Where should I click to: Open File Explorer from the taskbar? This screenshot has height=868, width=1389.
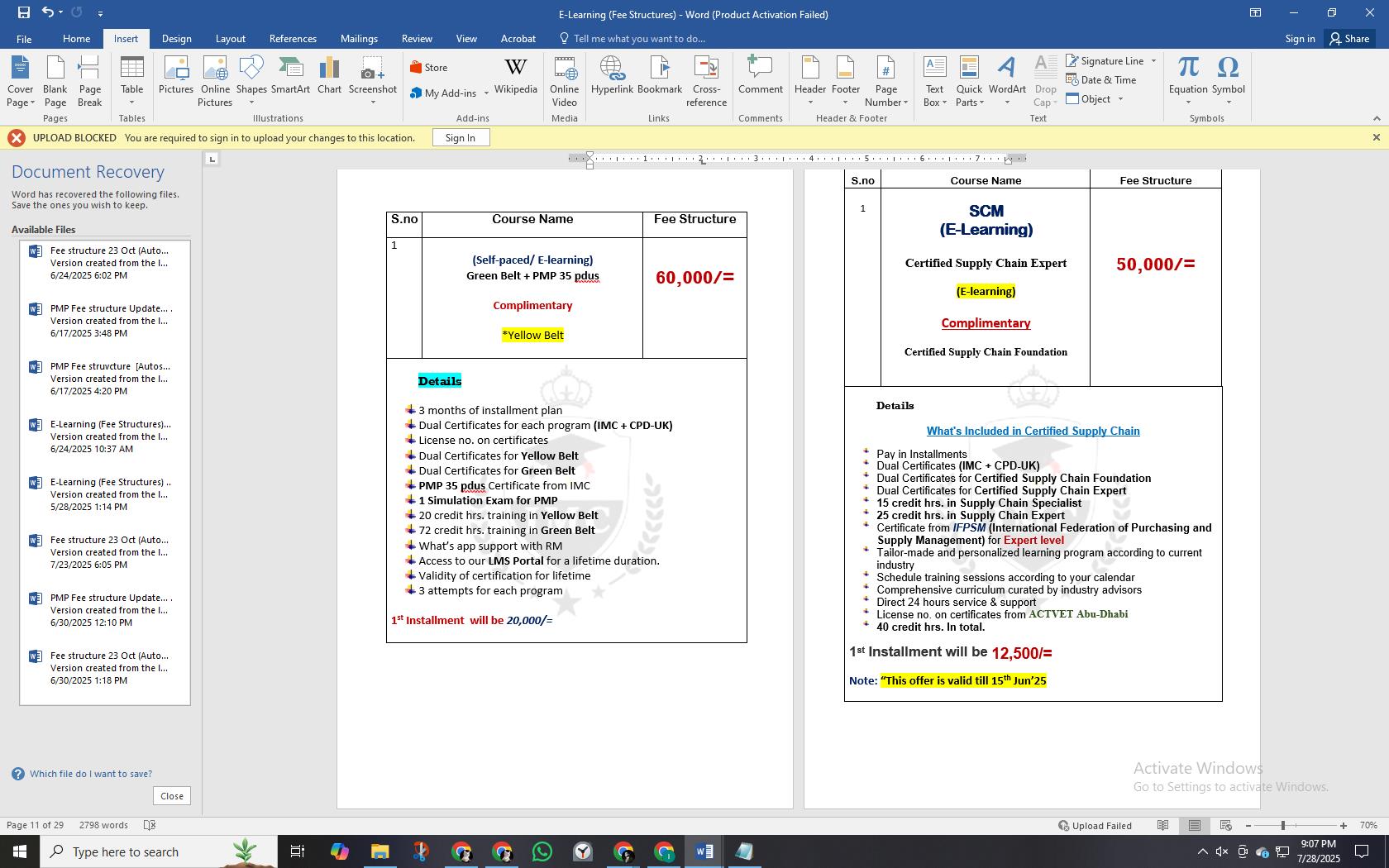pyautogui.click(x=379, y=851)
